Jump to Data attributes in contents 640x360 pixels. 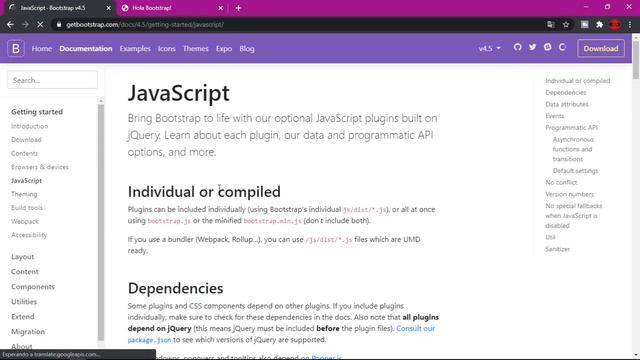[567, 104]
